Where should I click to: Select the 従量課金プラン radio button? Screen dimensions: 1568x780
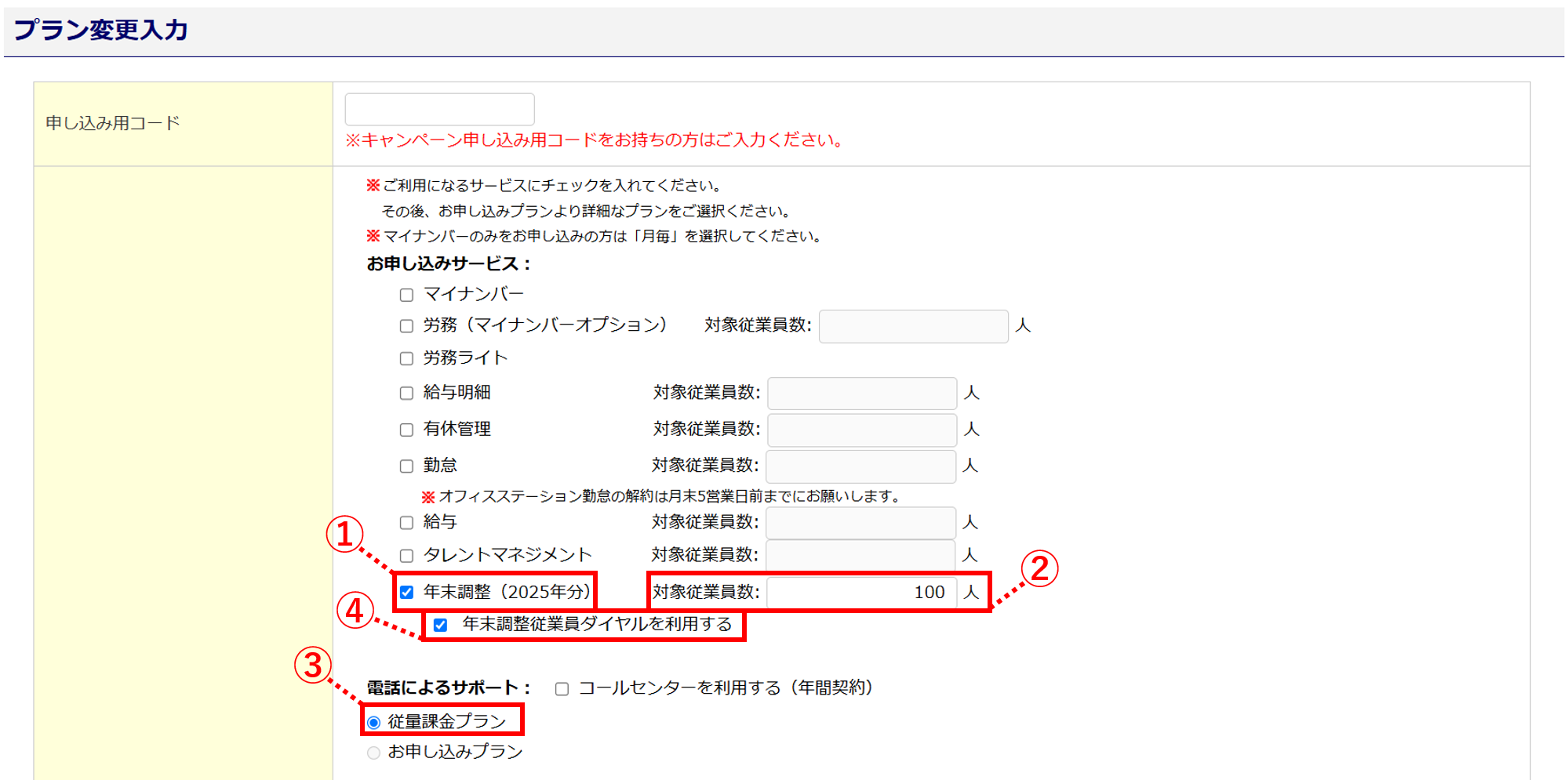tap(374, 722)
